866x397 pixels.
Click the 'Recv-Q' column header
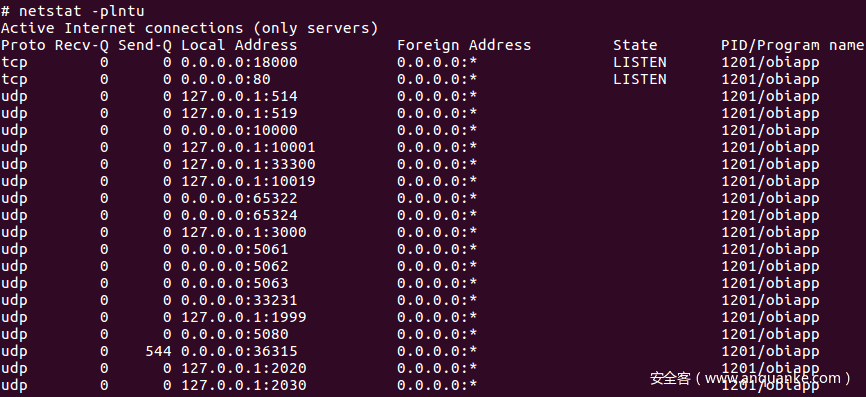tap(81, 45)
